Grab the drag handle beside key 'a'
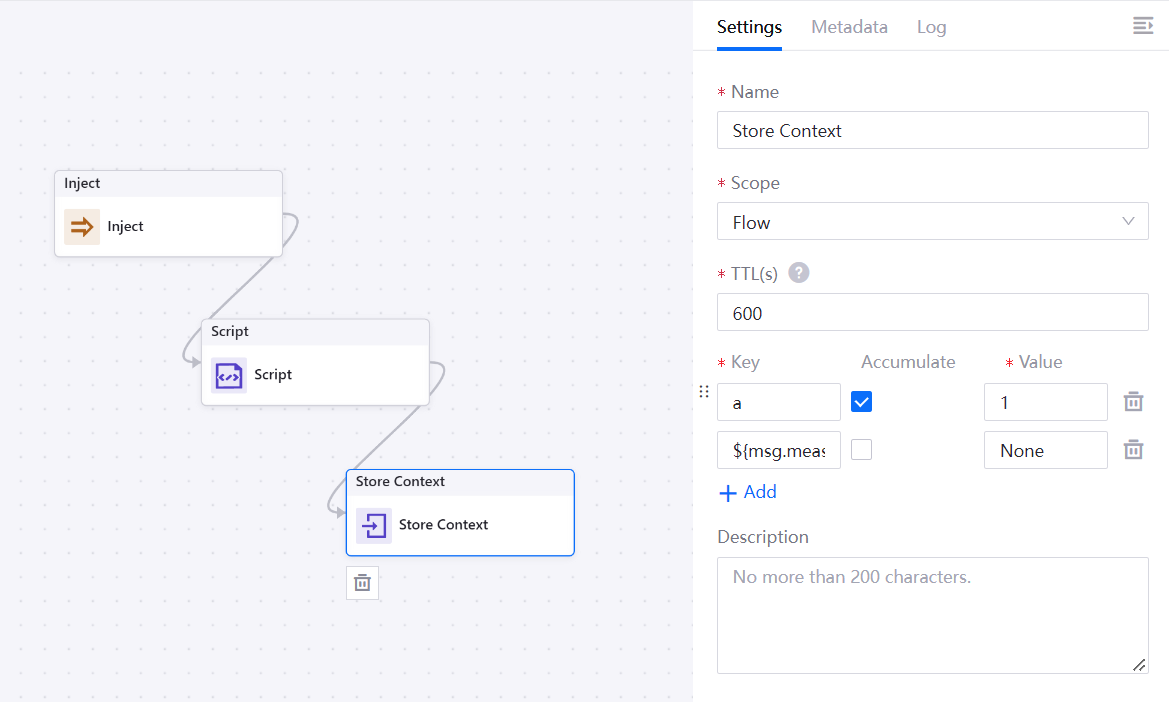Image resolution: width=1169 pixels, height=702 pixels. click(x=704, y=392)
